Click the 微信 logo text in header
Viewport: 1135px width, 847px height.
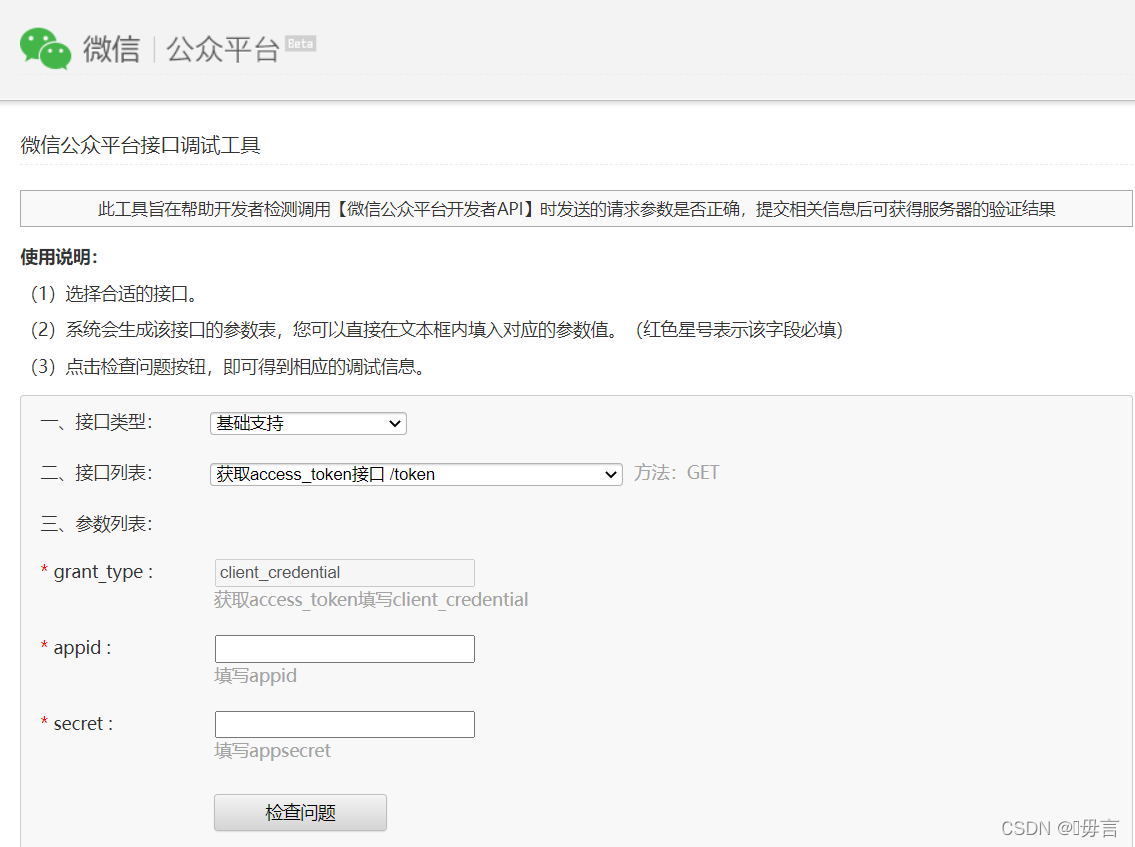[x=111, y=49]
